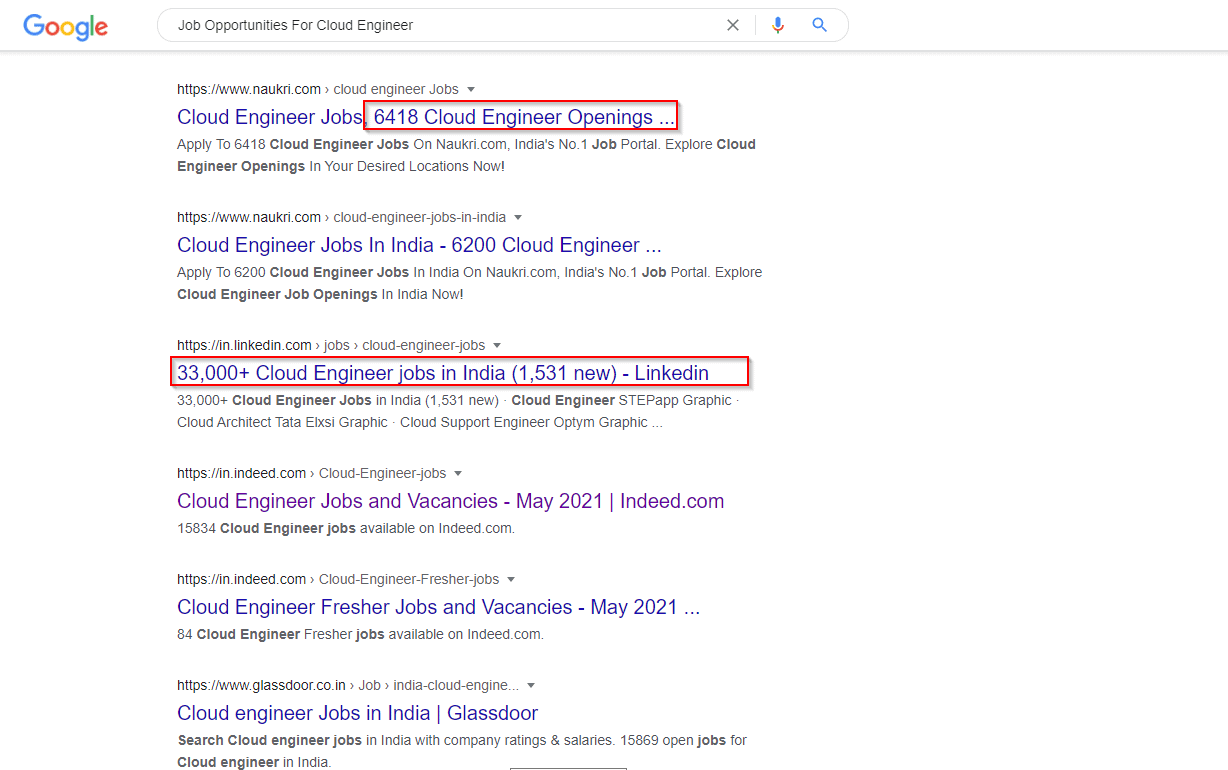Open dropdown arrow next to naukri.com result
1228x770 pixels.
[x=471, y=89]
